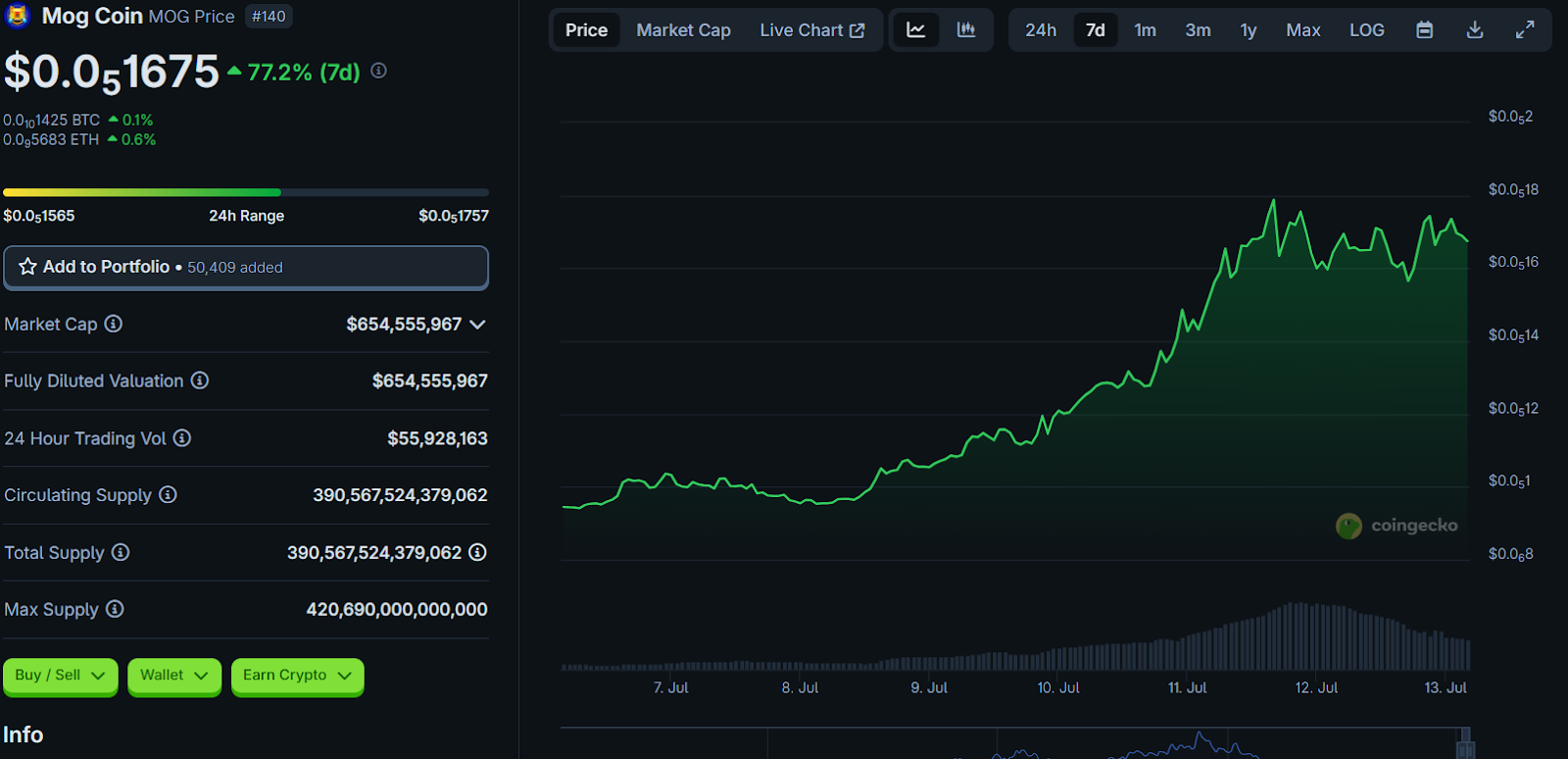Viewport: 1568px width, 759px height.
Task: Click external link icon on Live Chart
Action: 857,30
